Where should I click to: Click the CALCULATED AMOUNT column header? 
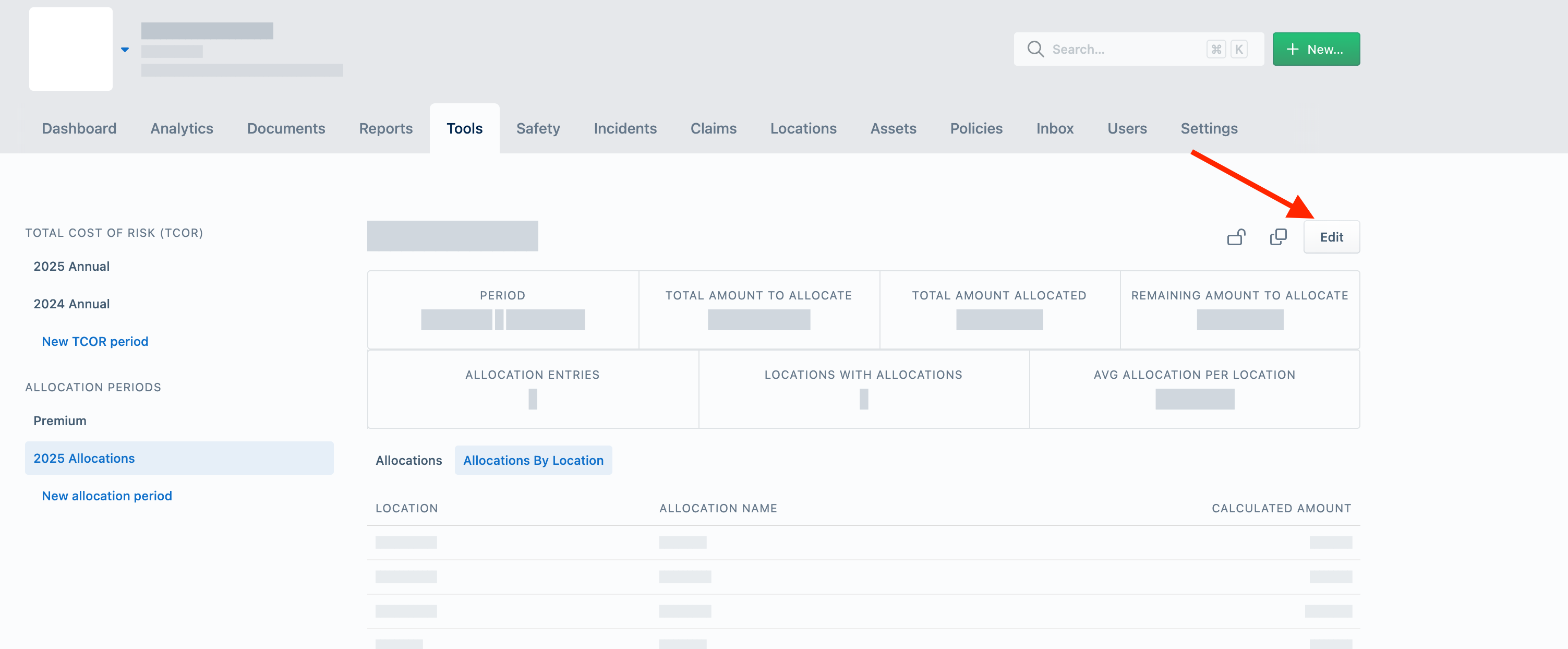coord(1281,508)
